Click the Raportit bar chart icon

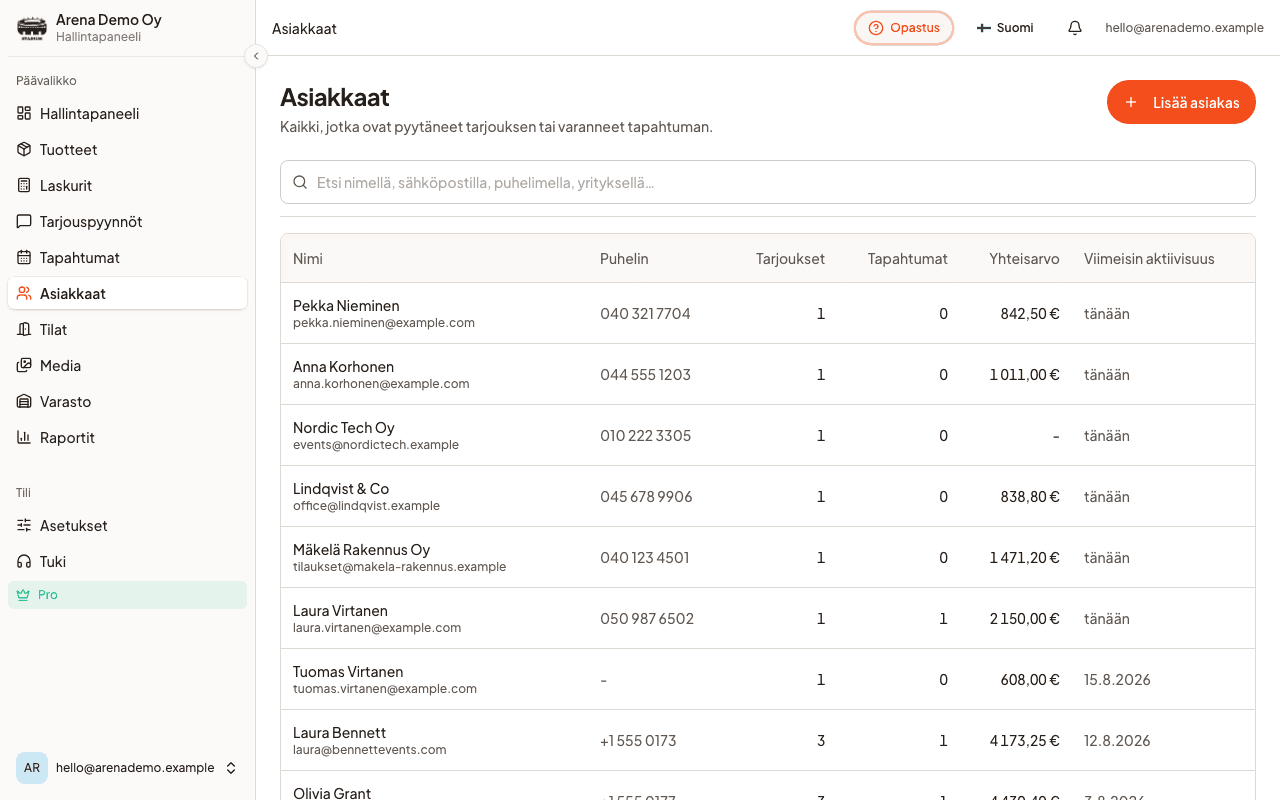tap(24, 438)
